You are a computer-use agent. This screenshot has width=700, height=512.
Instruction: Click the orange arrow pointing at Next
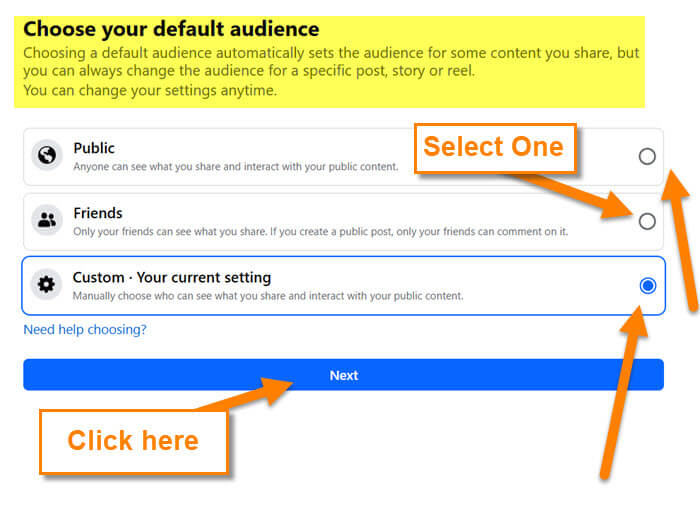(x=246, y=393)
